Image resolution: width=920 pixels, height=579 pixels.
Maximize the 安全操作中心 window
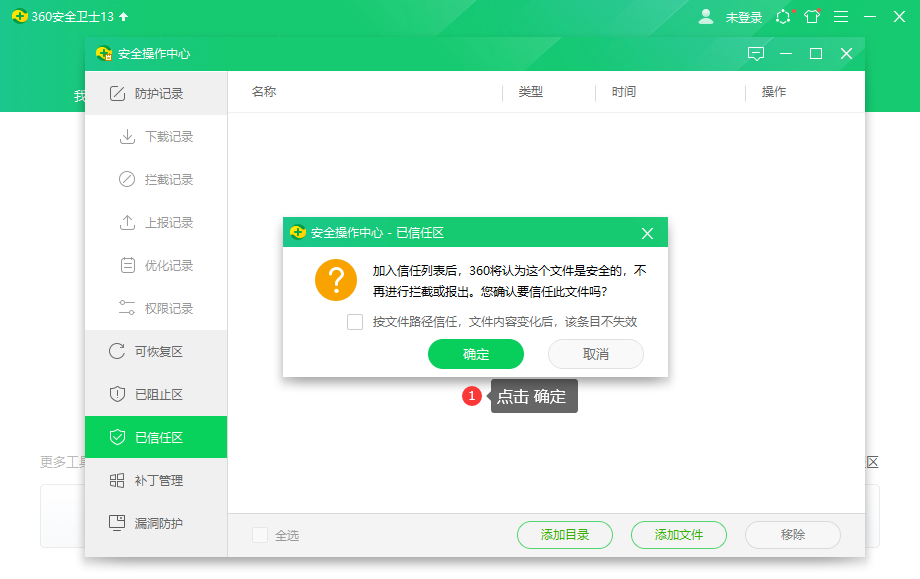pos(816,54)
